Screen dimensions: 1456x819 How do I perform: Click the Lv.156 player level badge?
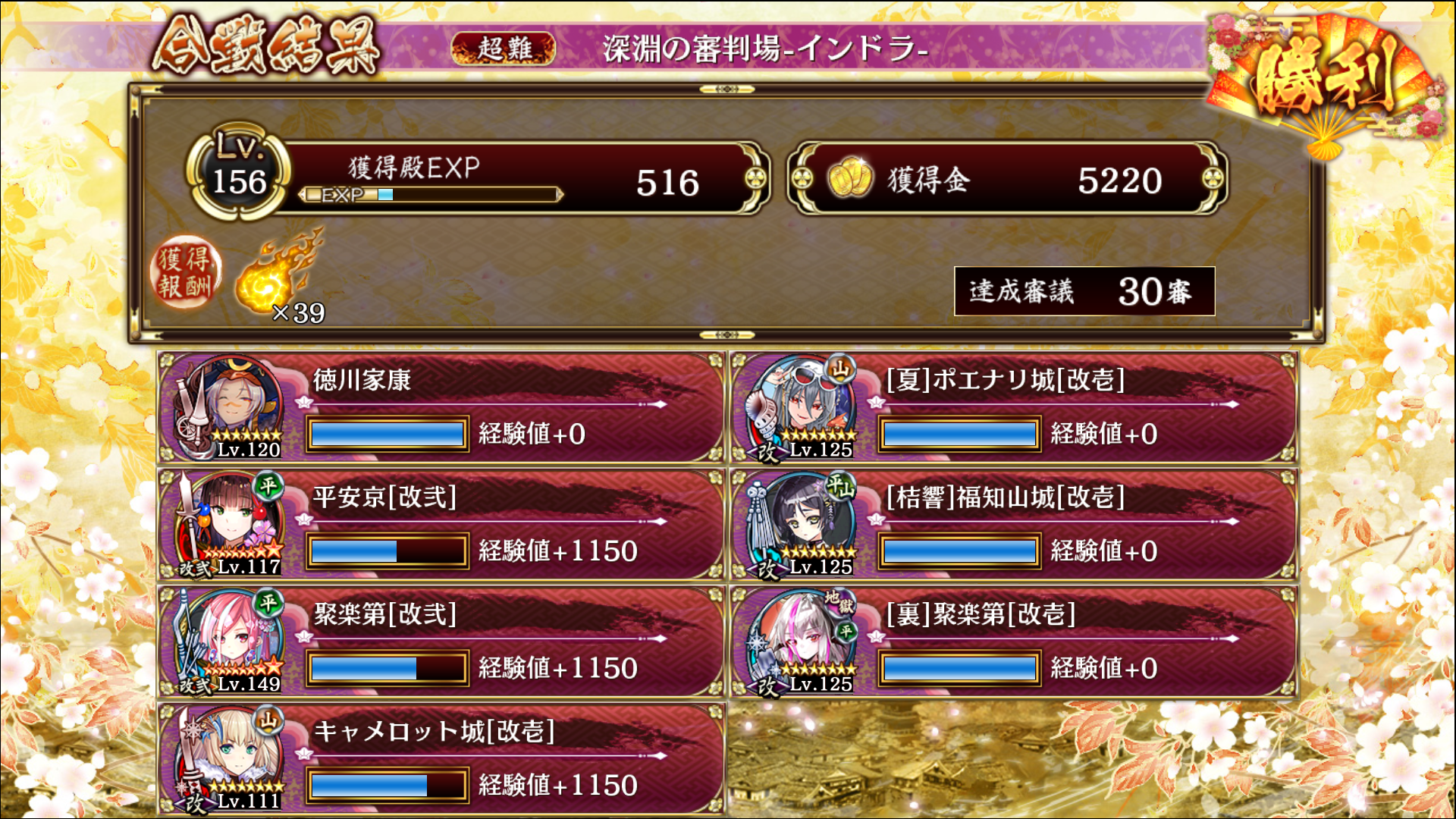238,172
